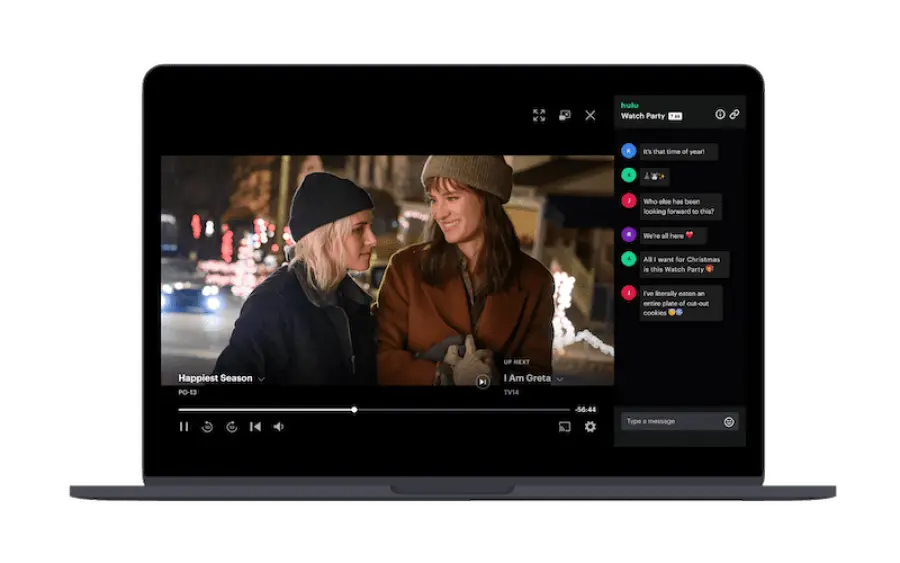Skip forward ten seconds

tap(231, 426)
